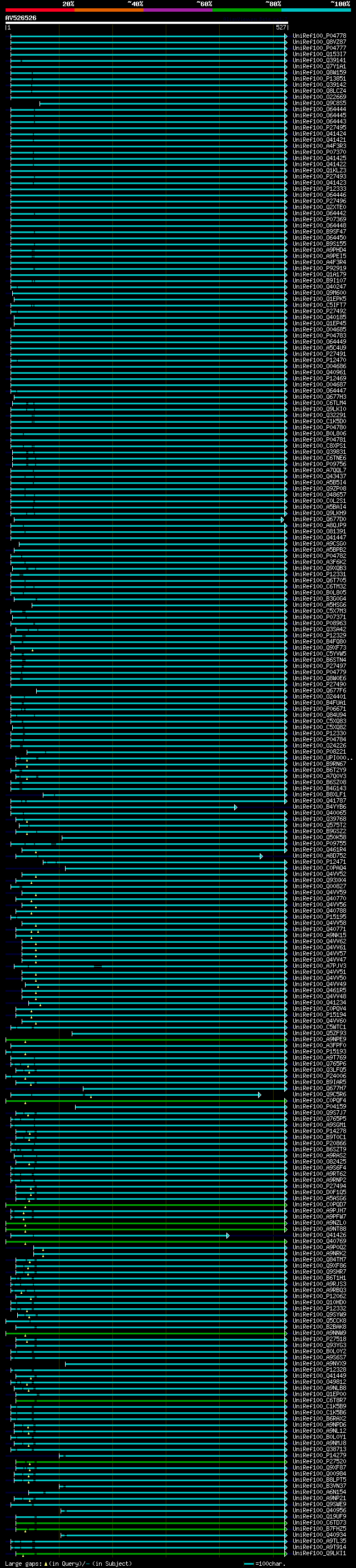Select the hit label UniRef100_C5YVW5
The height and width of the screenshot is (1568, 356).
(319, 654)
